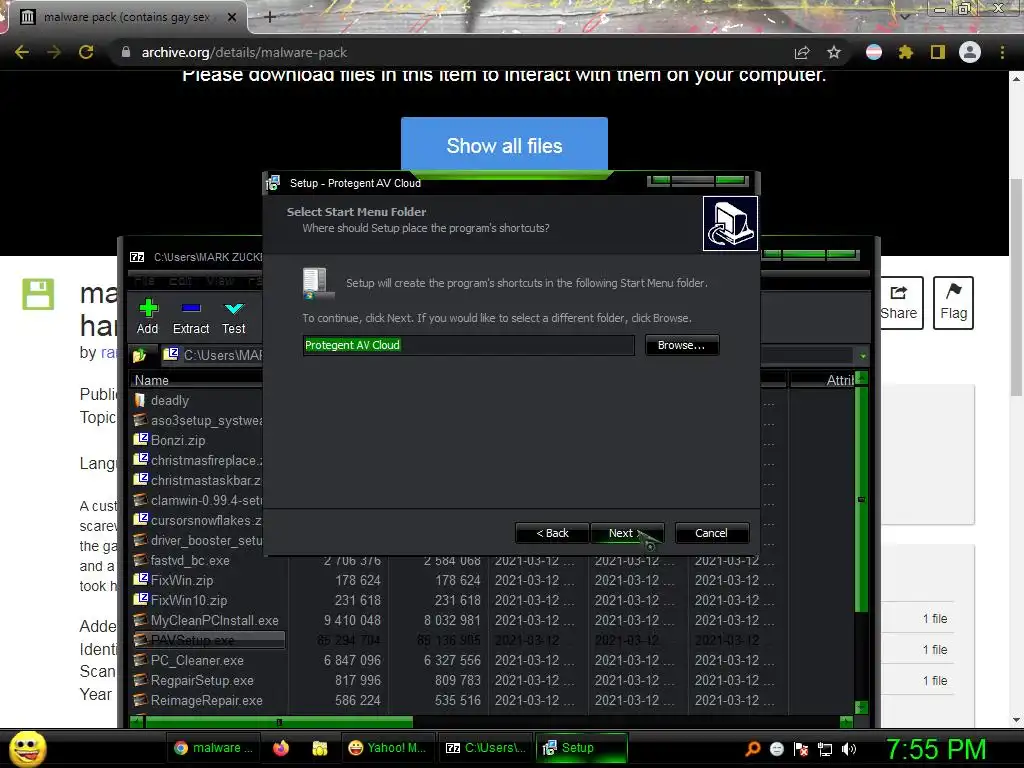Select RegpairSetup.exe in 7-Zip
This screenshot has width=1024, height=768.
click(x=202, y=680)
